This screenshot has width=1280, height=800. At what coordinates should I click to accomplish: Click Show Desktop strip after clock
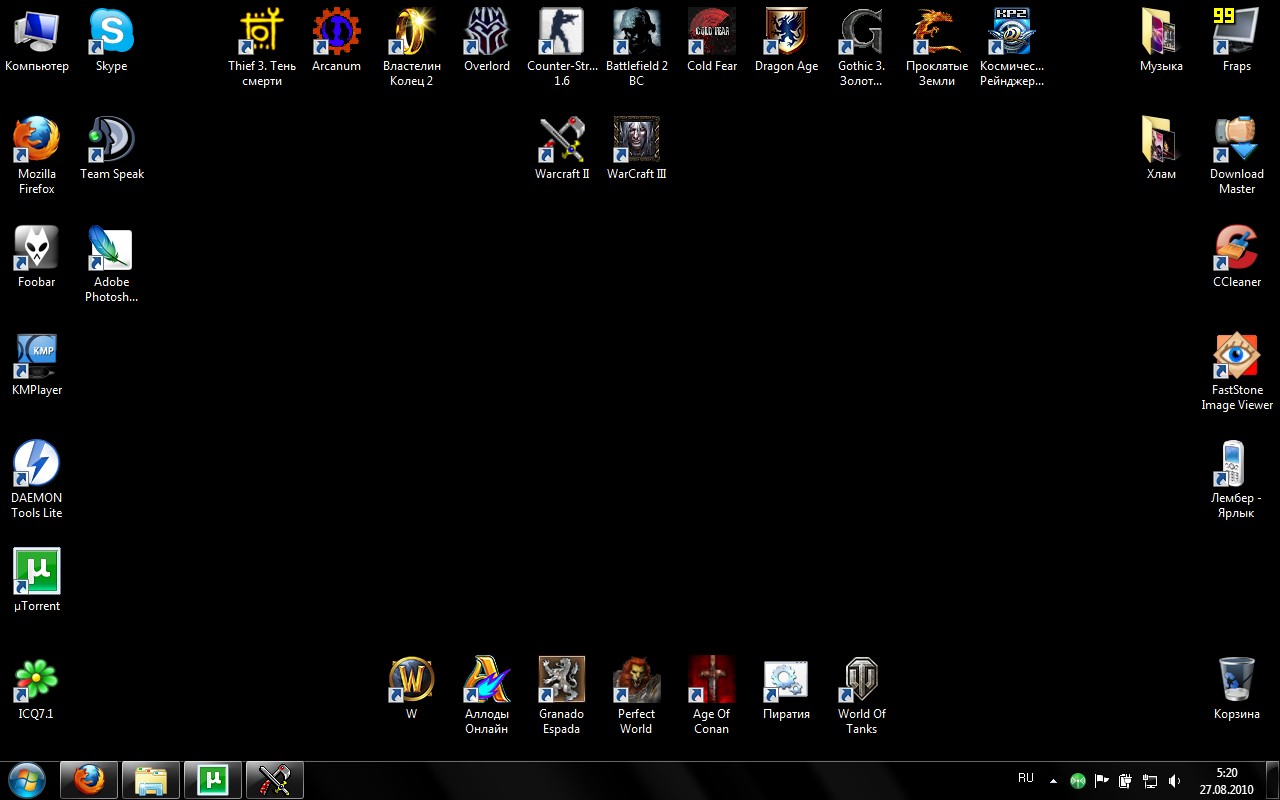1272,781
